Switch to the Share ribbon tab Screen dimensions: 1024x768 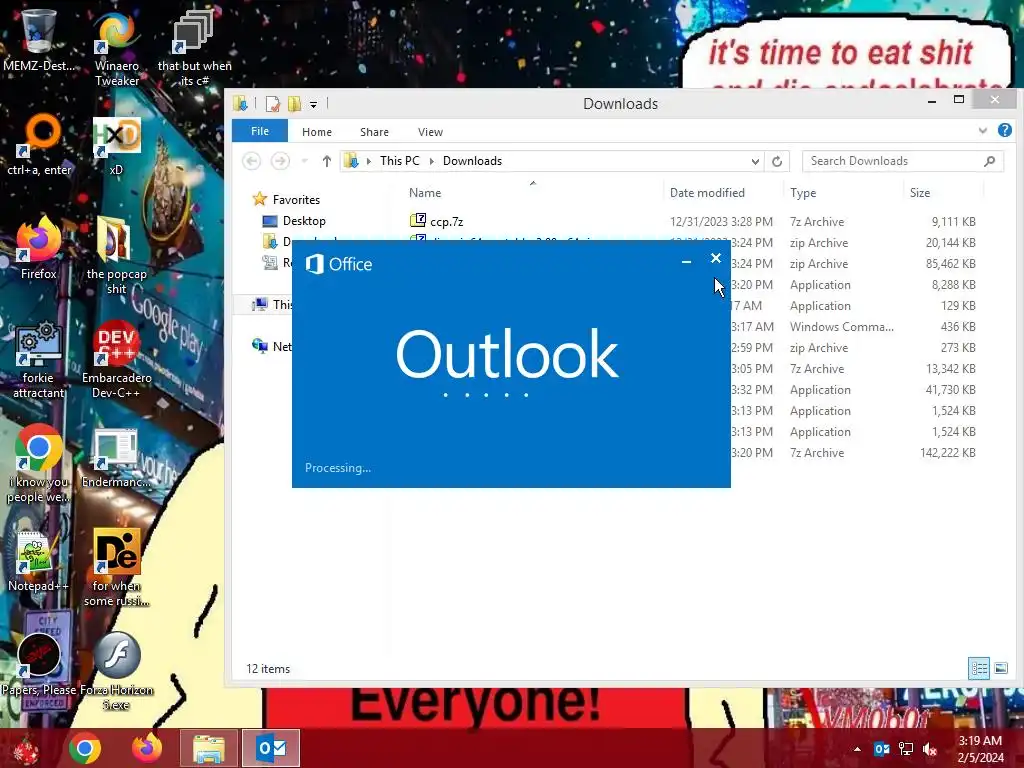point(374,132)
